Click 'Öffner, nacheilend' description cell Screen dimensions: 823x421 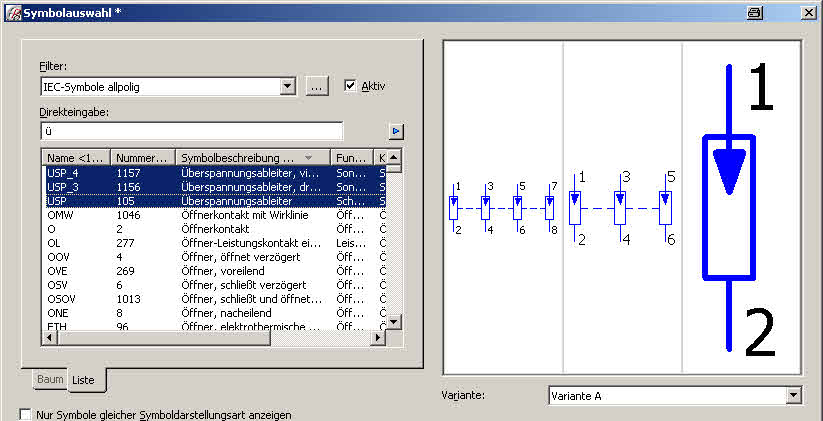[227, 313]
